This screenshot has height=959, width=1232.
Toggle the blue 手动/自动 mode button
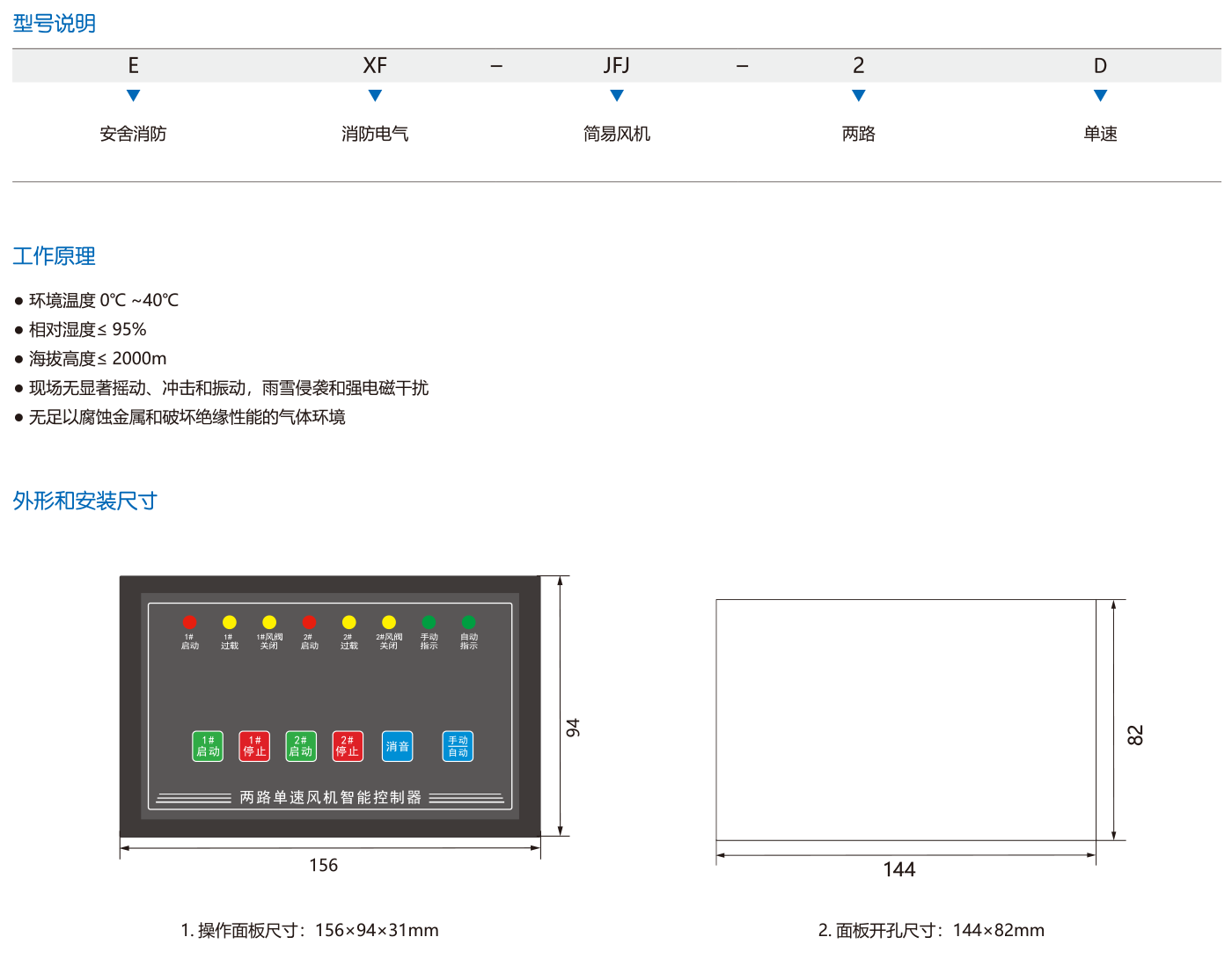(x=458, y=746)
